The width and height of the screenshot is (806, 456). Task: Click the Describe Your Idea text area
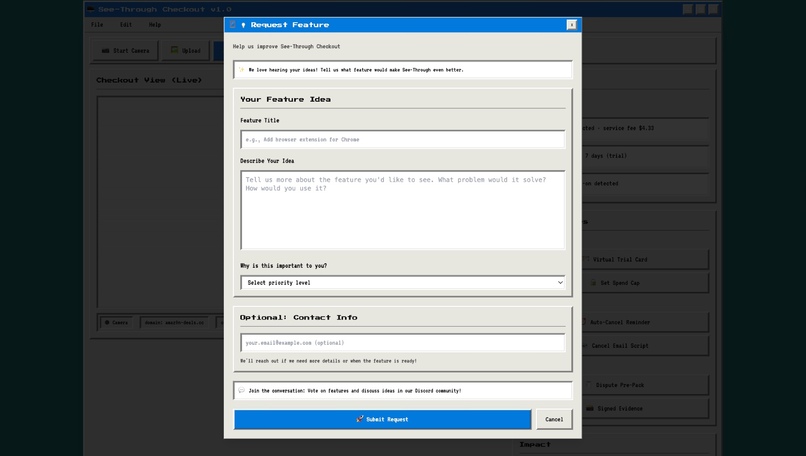click(402, 210)
